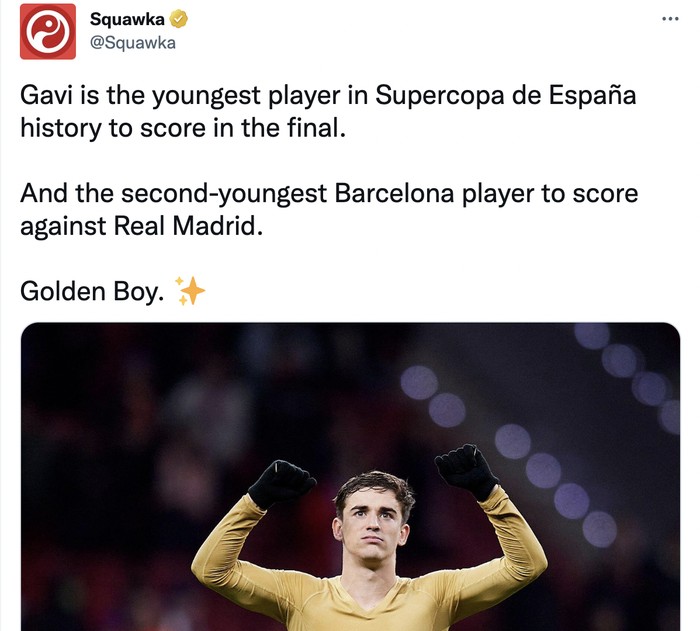This screenshot has width=700, height=631.
Task: Click the gold verified badge
Action: 179,19
